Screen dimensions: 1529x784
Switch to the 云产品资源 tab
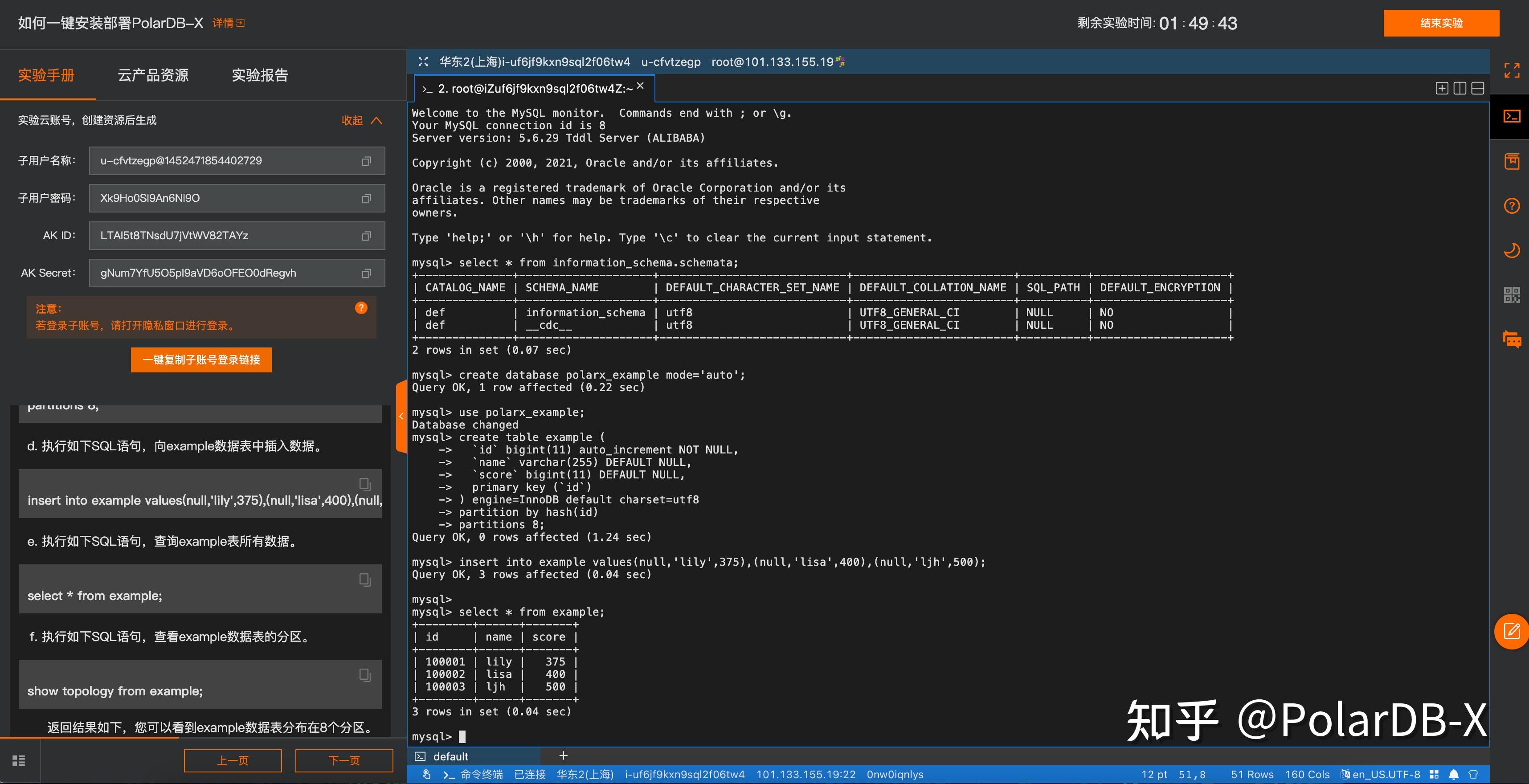pyautogui.click(x=153, y=75)
